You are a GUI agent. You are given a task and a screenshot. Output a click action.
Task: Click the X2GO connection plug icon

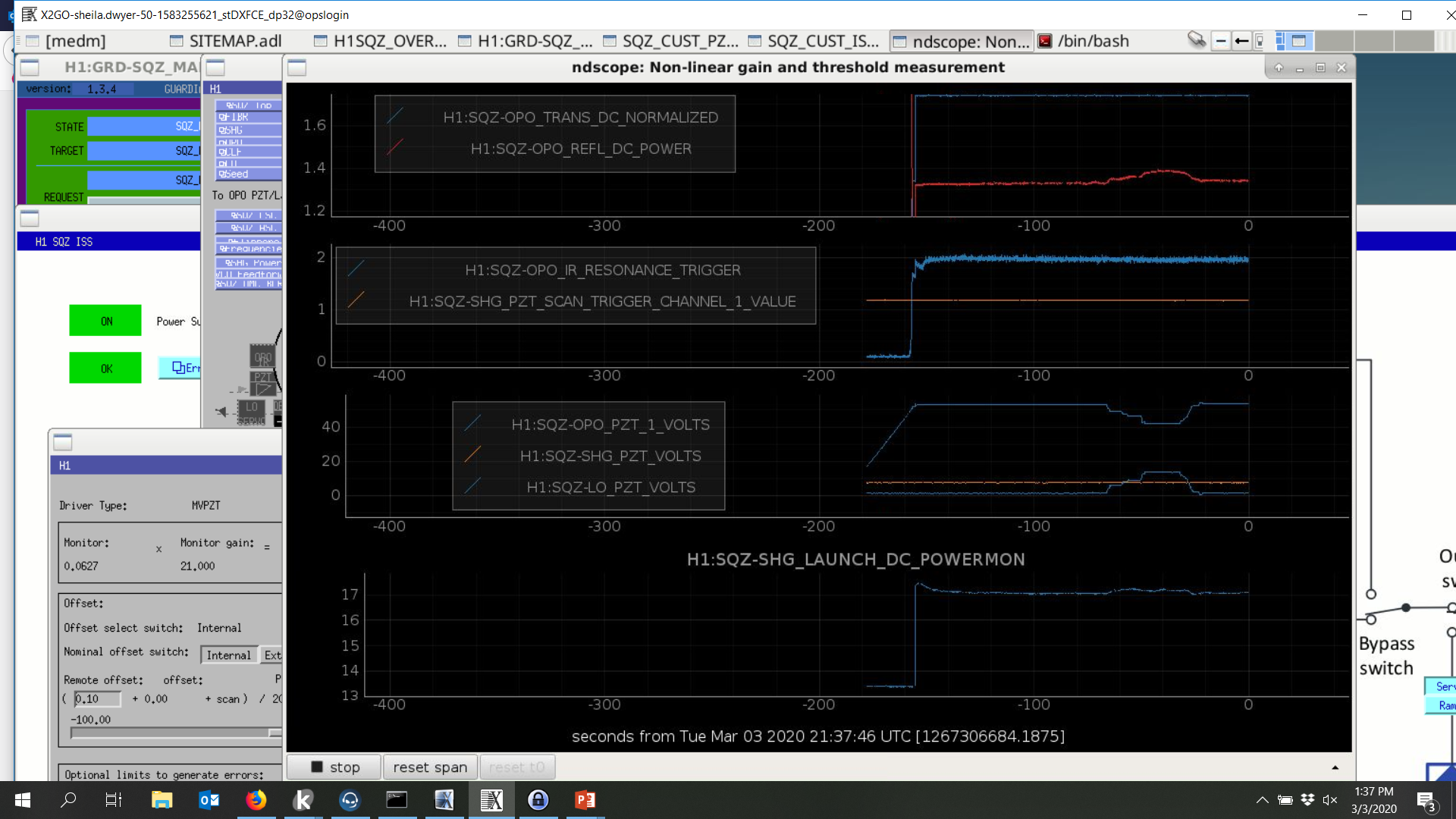point(1197,40)
